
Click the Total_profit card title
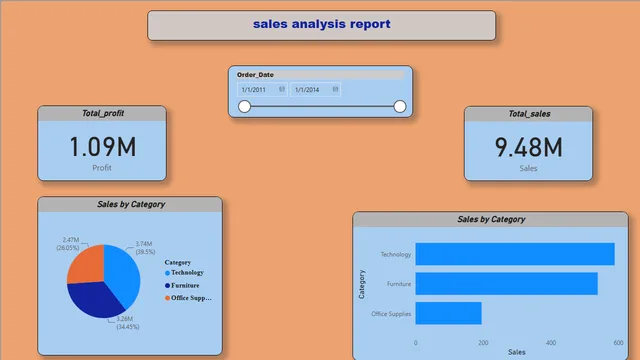coord(102,113)
